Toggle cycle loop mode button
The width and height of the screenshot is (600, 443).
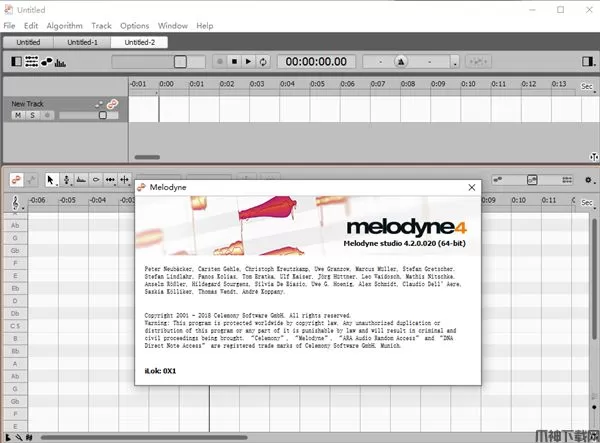pos(263,62)
